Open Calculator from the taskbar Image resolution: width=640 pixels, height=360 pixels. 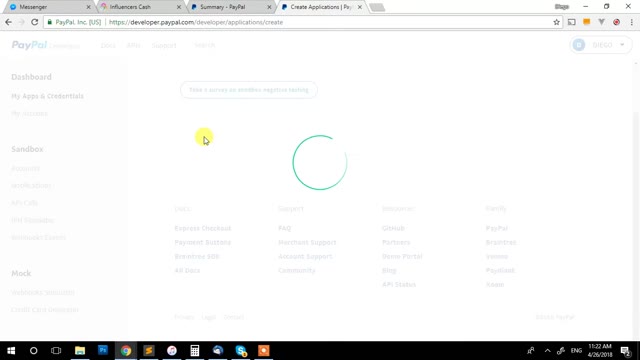[195, 351]
